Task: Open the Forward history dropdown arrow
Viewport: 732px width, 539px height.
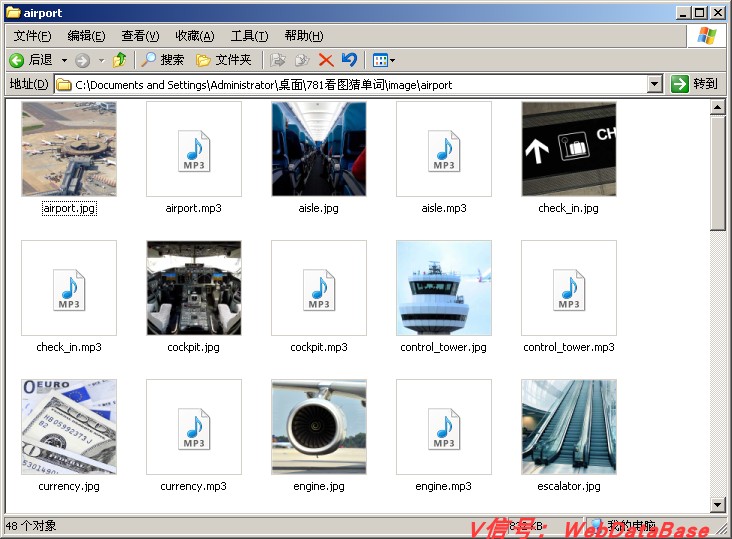Action: [x=101, y=60]
